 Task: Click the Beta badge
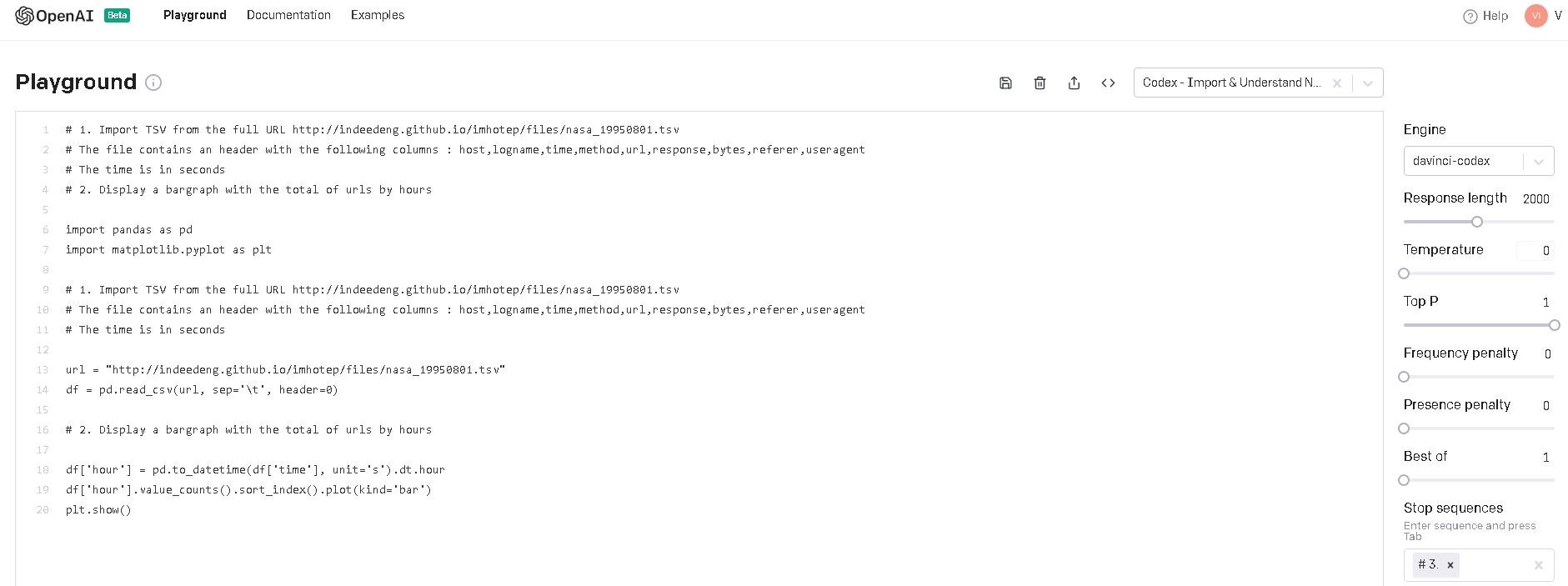(117, 15)
